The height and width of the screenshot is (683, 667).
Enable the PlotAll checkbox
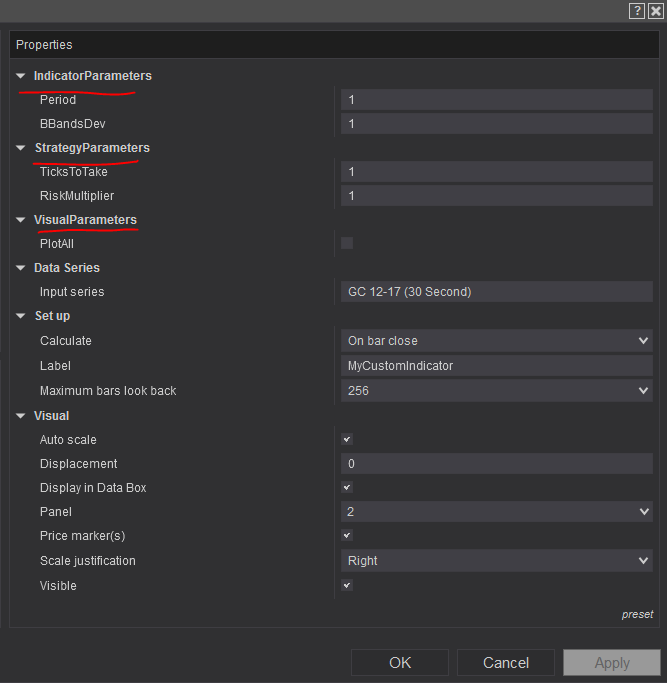tap(347, 243)
